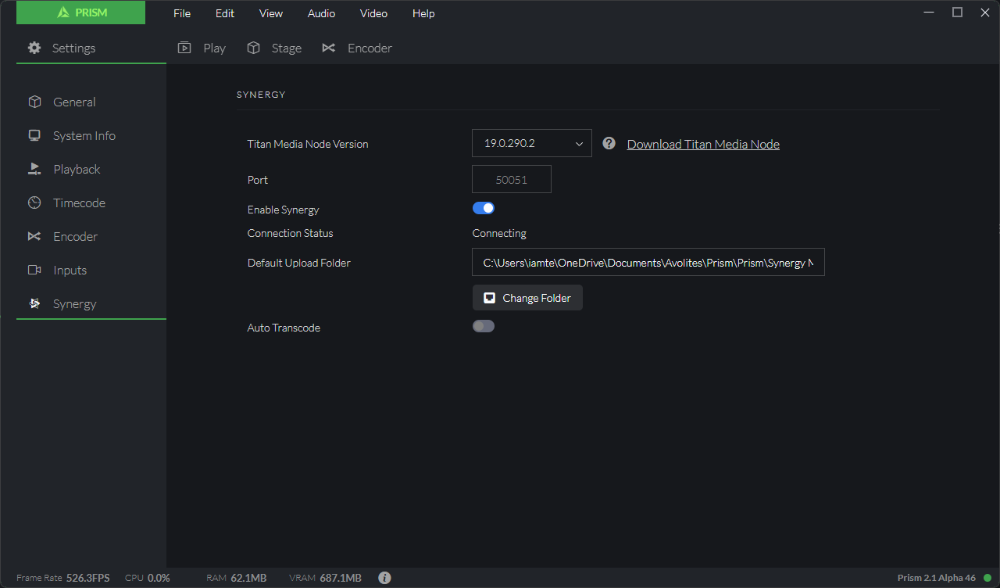The height and width of the screenshot is (588, 1000).
Task: Open Titan Media Node Version dropdown
Action: (x=532, y=143)
